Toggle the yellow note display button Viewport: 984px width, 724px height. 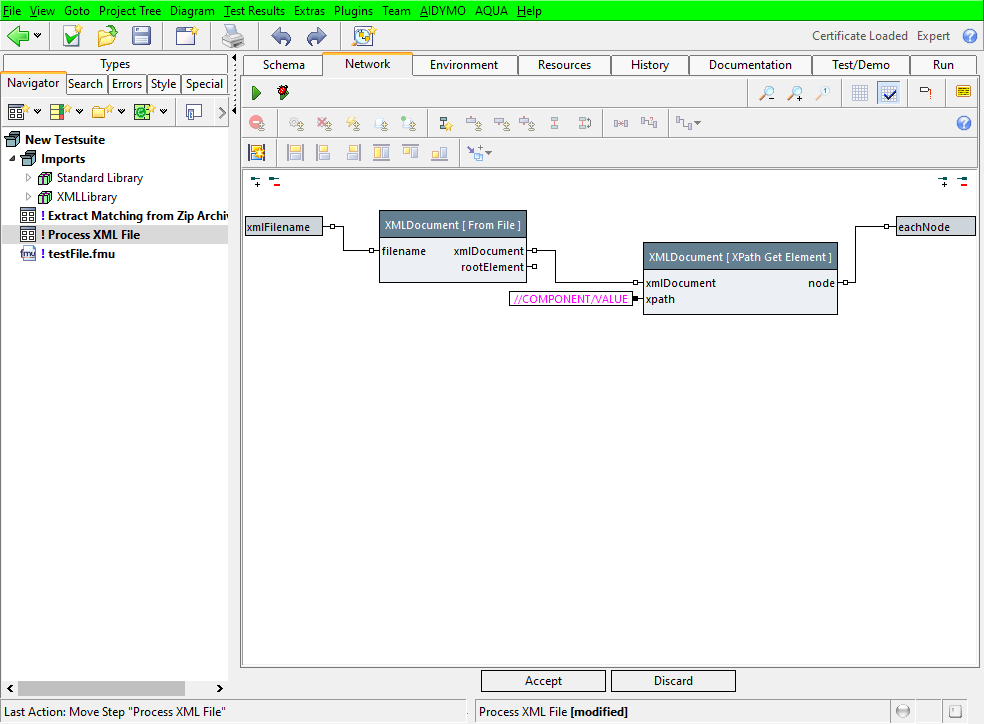click(963, 92)
